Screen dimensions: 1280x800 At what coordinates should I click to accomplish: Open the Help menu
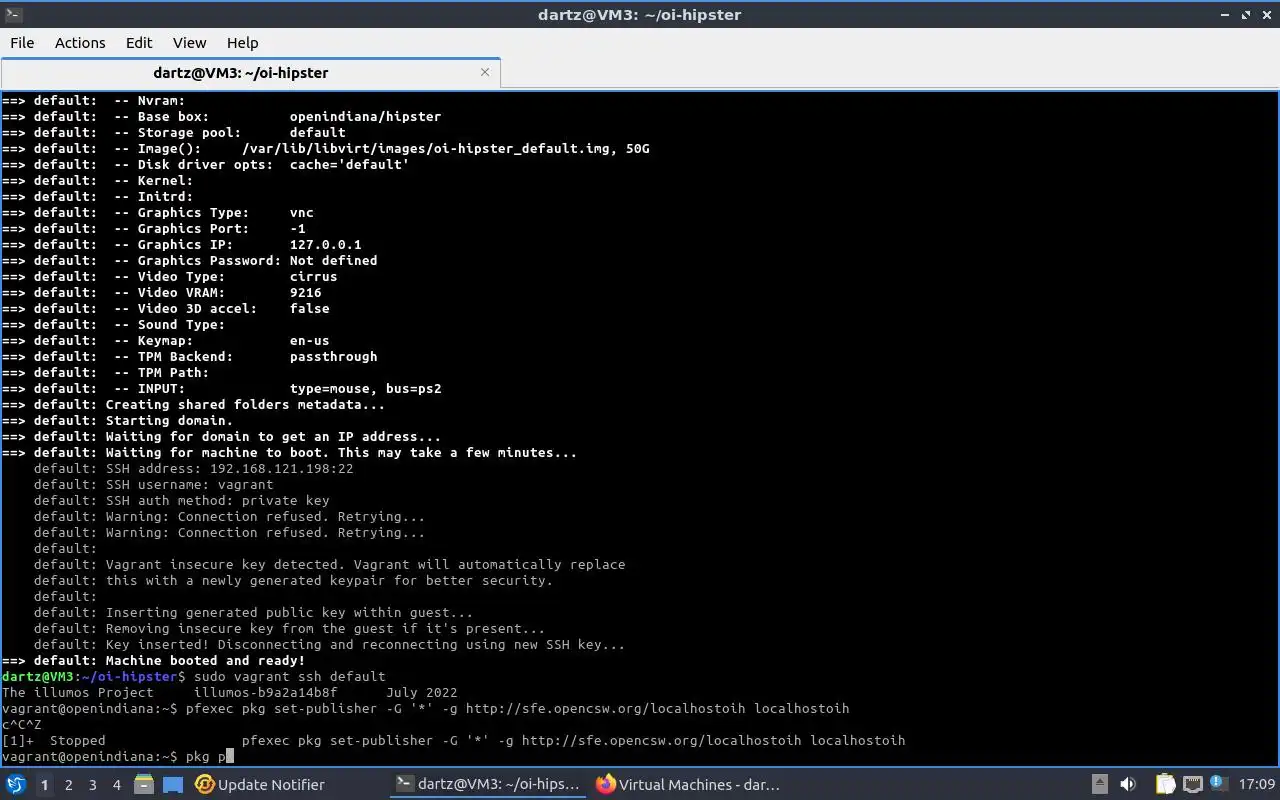(242, 43)
